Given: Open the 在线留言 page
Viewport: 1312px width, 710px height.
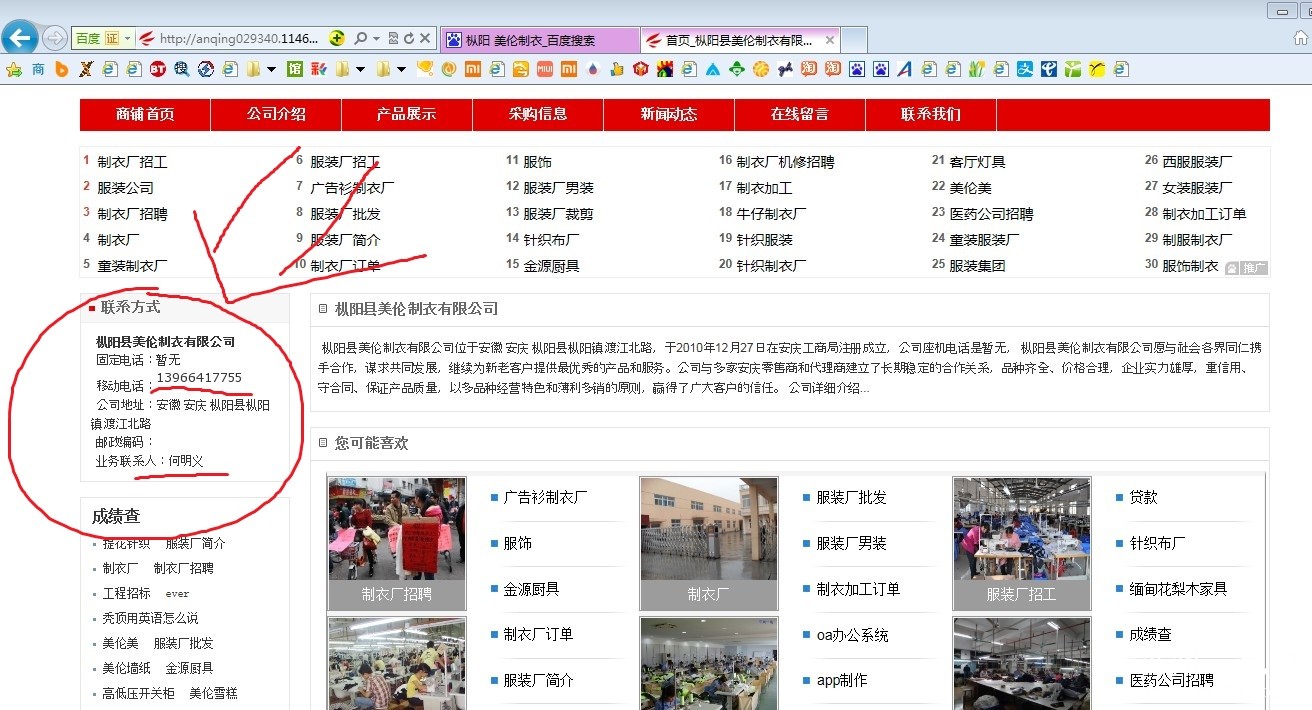Looking at the screenshot, I should point(800,114).
